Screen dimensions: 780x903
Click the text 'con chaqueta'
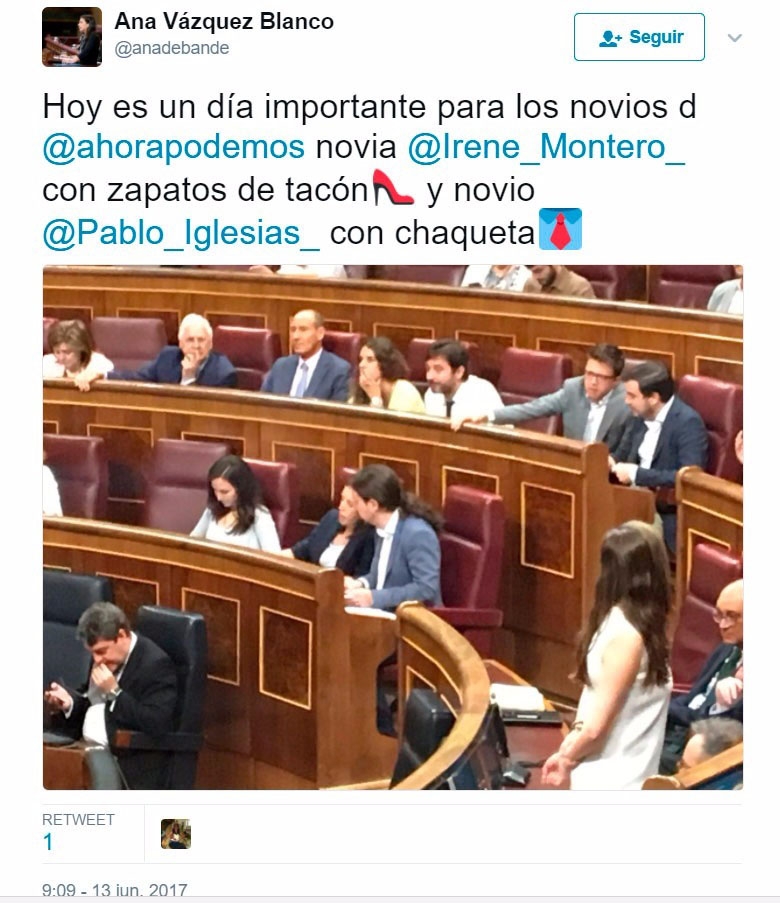pos(432,233)
